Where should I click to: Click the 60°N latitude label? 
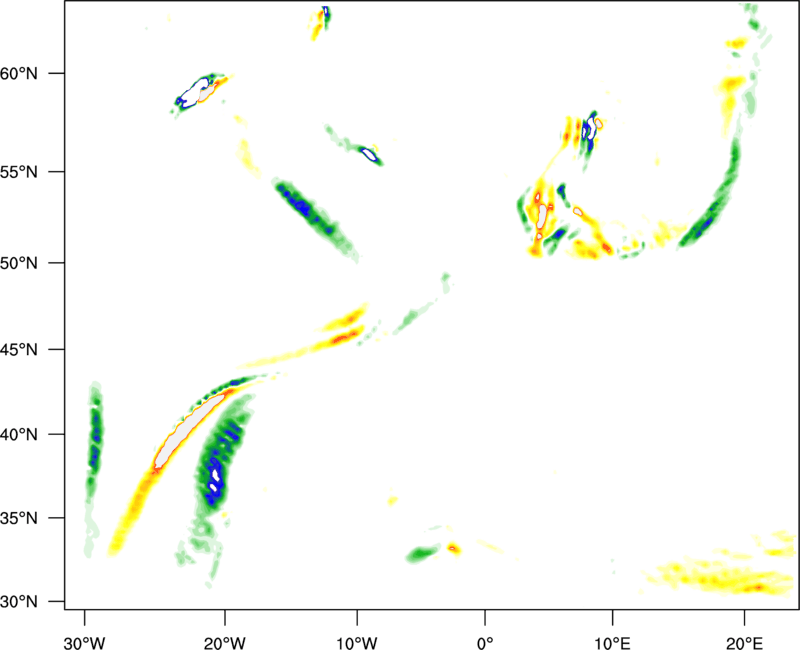[19, 74]
